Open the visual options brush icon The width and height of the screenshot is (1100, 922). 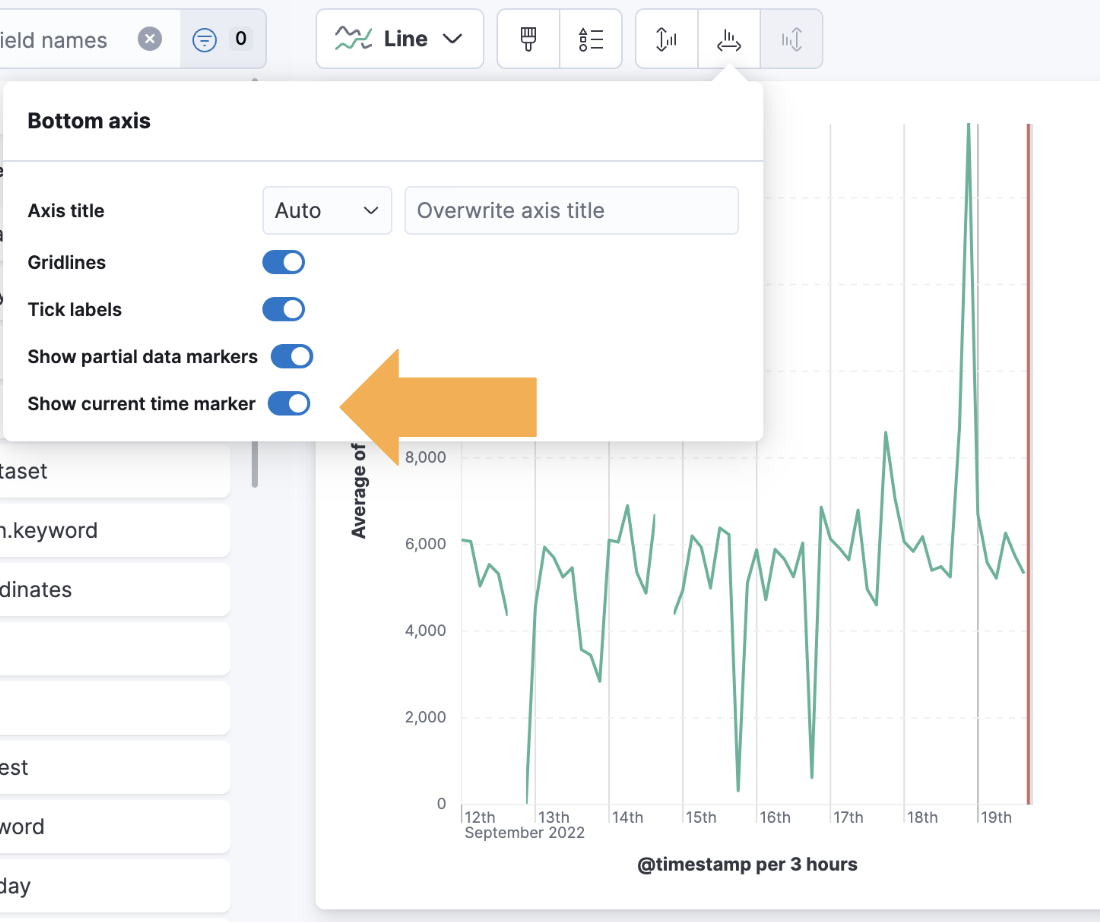(x=528, y=39)
